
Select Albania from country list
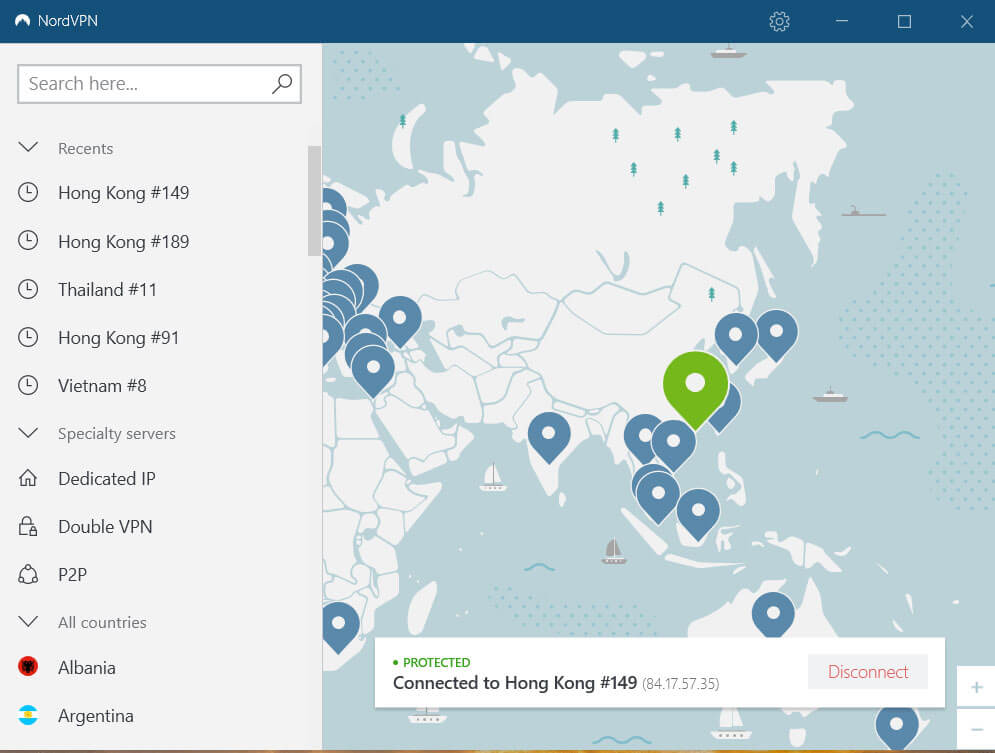[x=87, y=667]
